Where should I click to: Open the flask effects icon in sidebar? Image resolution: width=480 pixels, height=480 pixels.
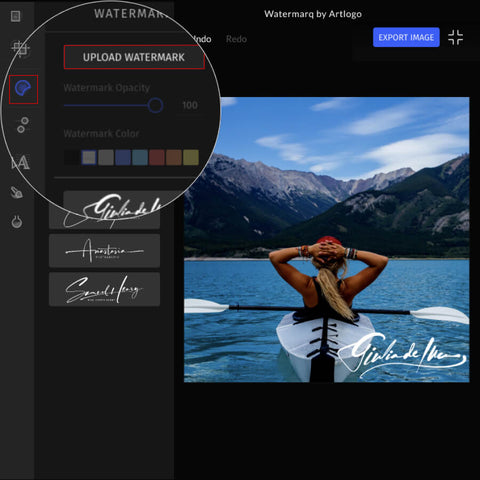pos(17,222)
